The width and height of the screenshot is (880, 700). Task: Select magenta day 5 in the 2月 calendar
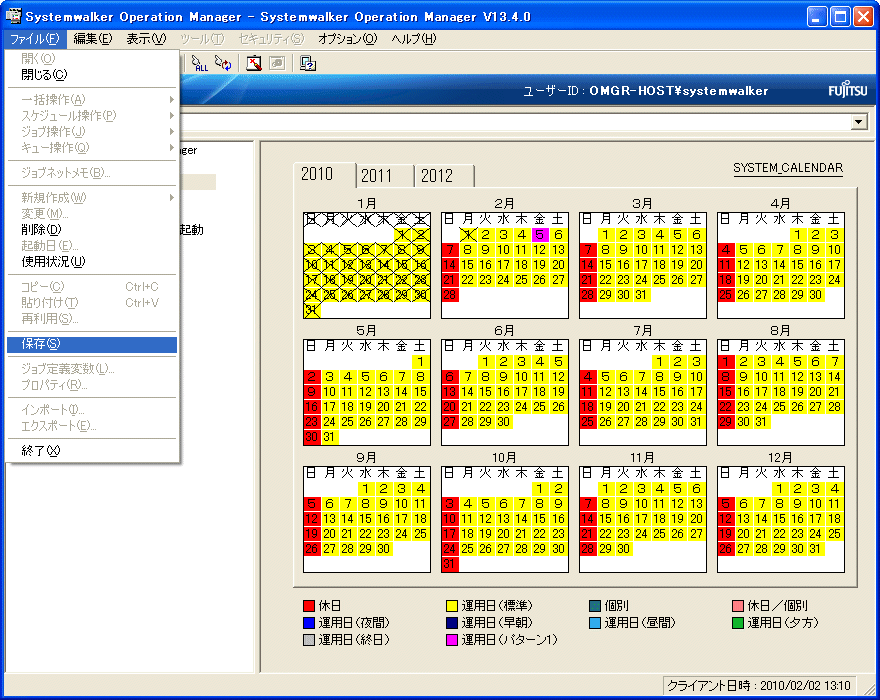(x=539, y=235)
